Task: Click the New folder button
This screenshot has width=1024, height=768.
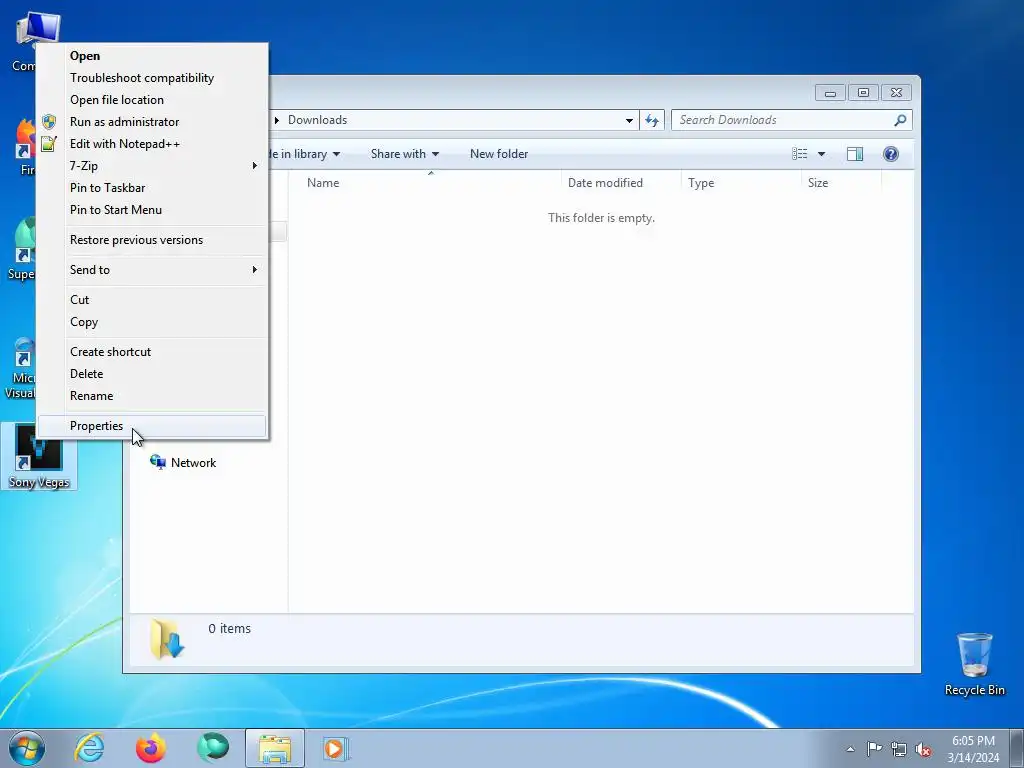Action: 499,154
